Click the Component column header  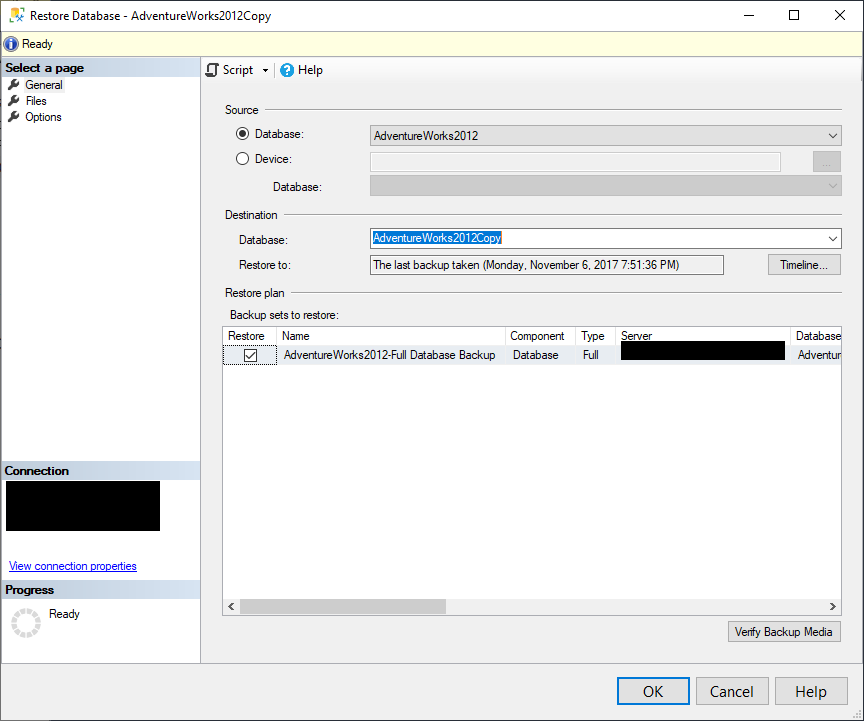(x=540, y=336)
